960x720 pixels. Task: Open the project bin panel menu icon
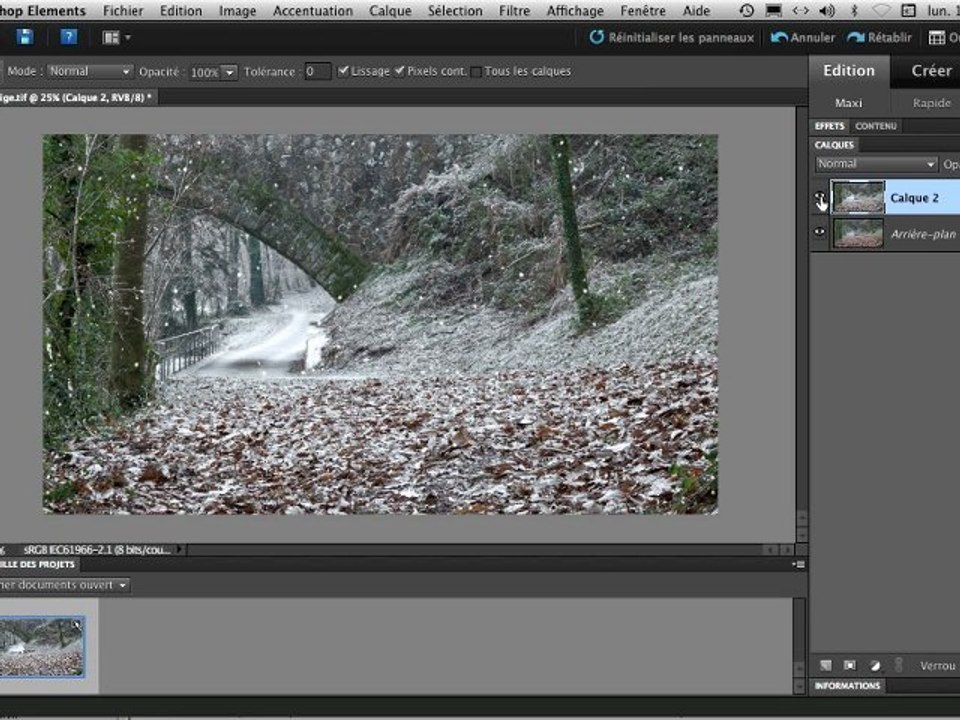point(799,564)
